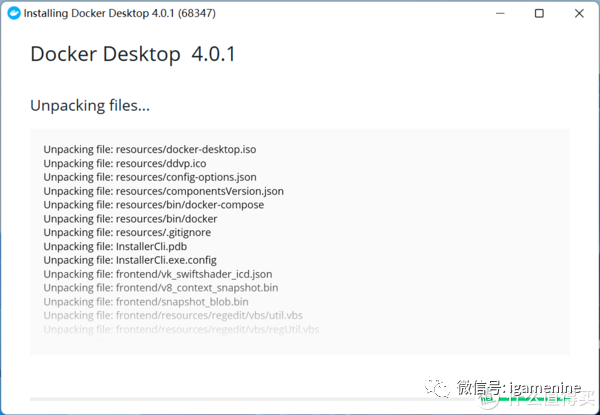Select the line 'frontend/vk_swiftshader_icd.json'
Screen dimensions: 600x415
click(x=158, y=274)
